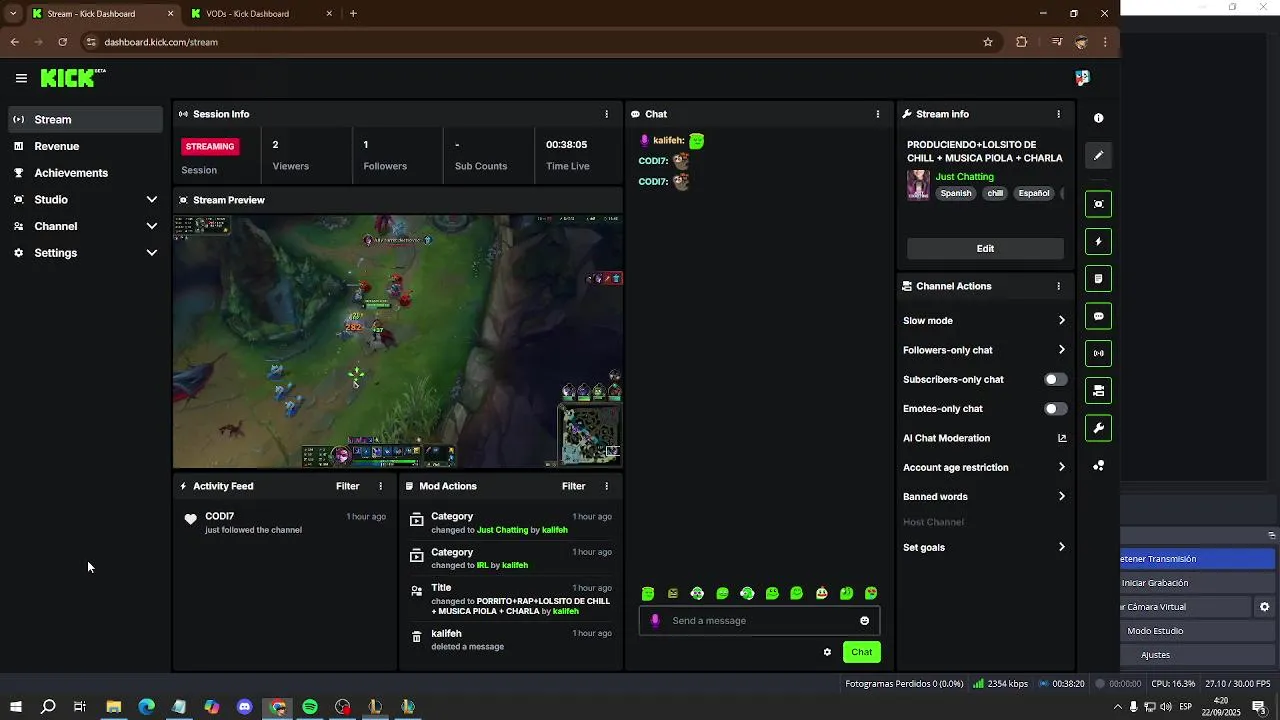Open Chrome tab list dropdown arrow
This screenshot has height=720, width=1280.
(12, 14)
